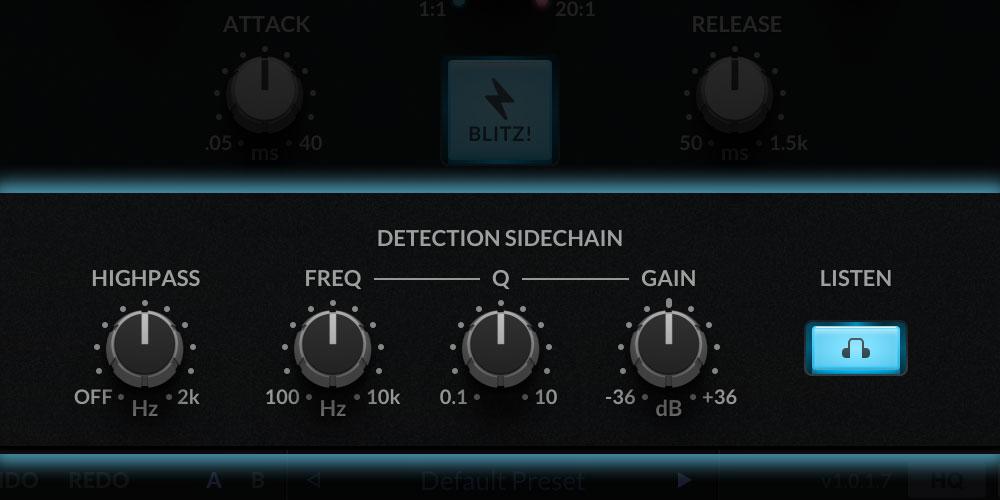This screenshot has width=1000, height=500.
Task: Click the HIGHPASS filter knob
Action: tap(145, 347)
